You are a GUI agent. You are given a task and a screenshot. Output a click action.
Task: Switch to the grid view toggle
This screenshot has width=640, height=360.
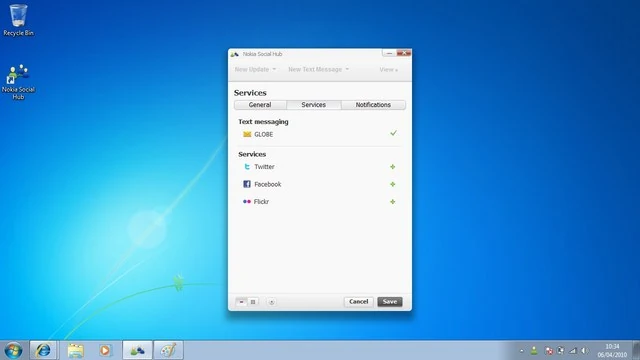253,302
